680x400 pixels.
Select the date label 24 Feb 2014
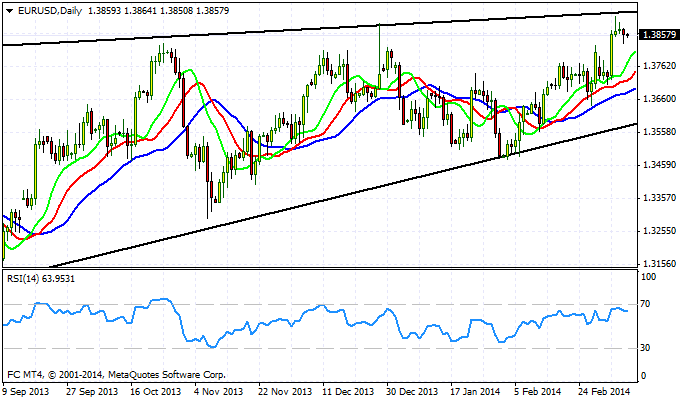(604, 392)
